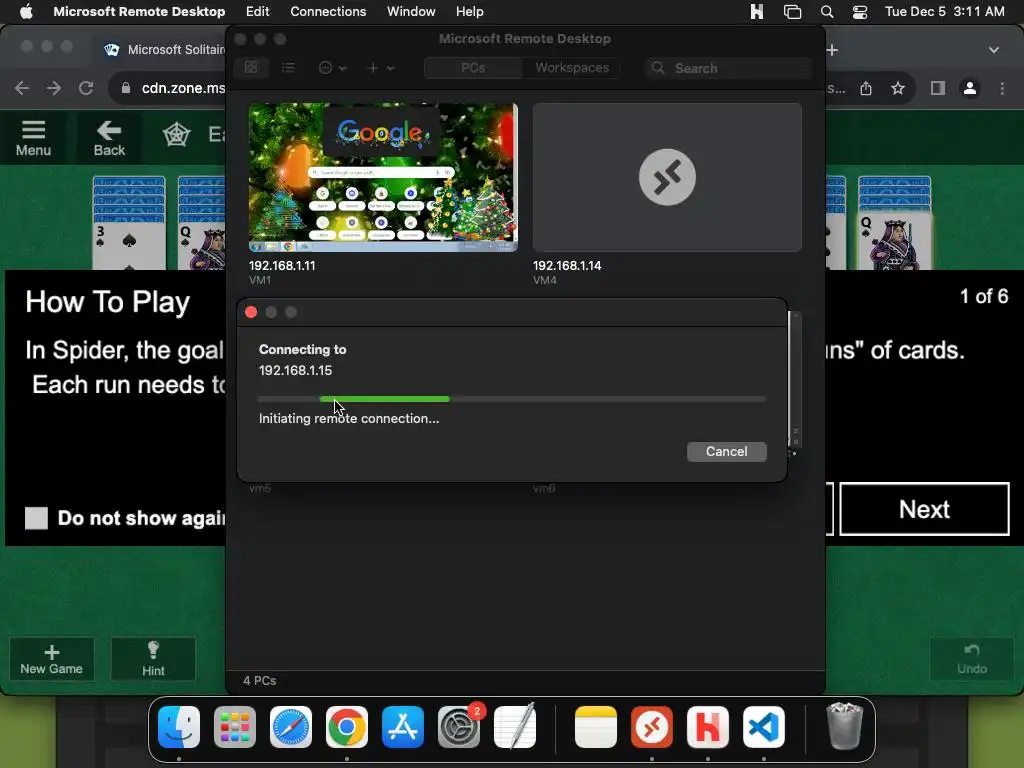Image resolution: width=1024 pixels, height=768 pixels.
Task: Click the connection progress bar
Action: point(512,398)
